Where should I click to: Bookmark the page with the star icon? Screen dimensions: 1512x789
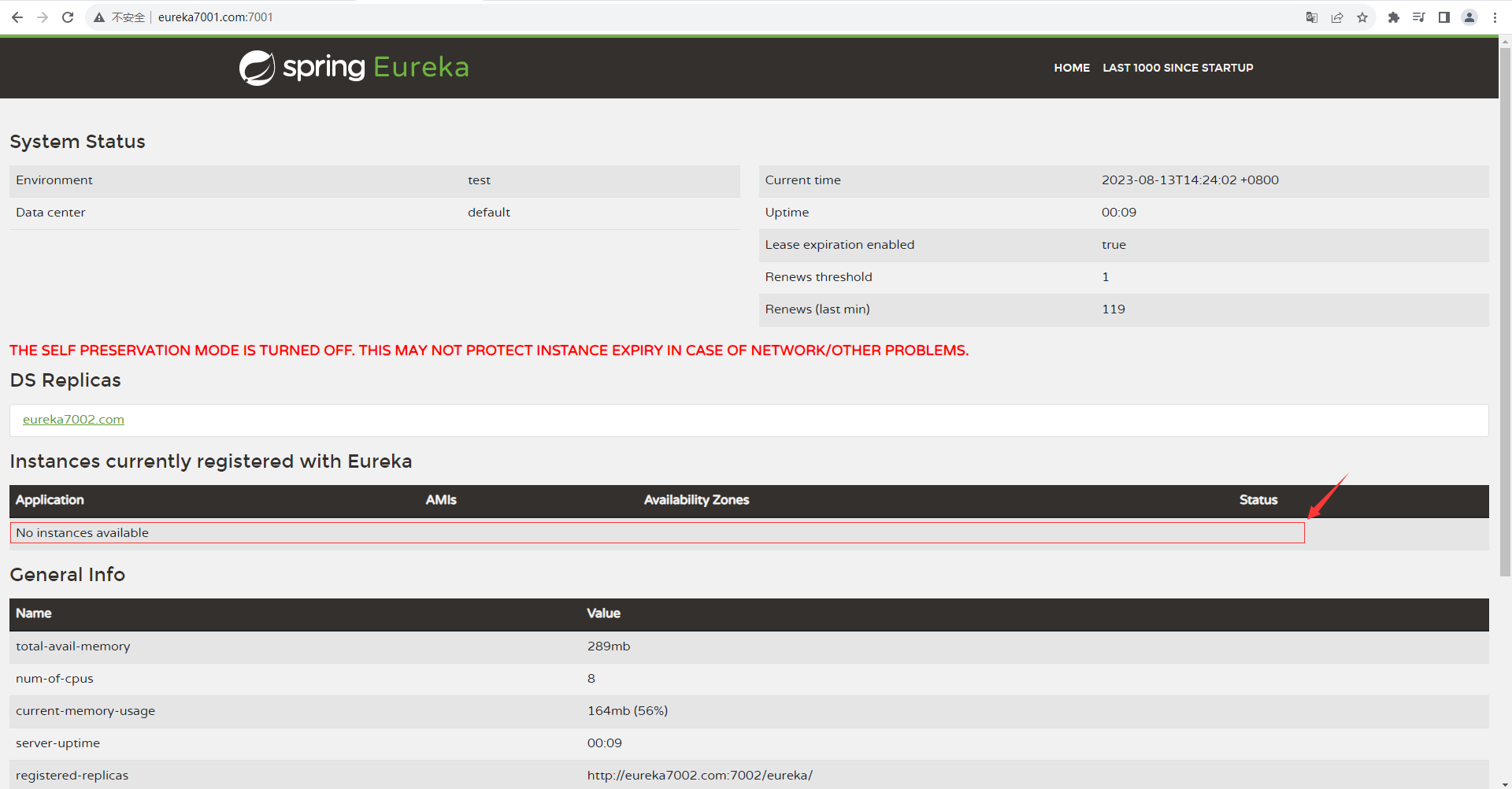tap(1362, 17)
